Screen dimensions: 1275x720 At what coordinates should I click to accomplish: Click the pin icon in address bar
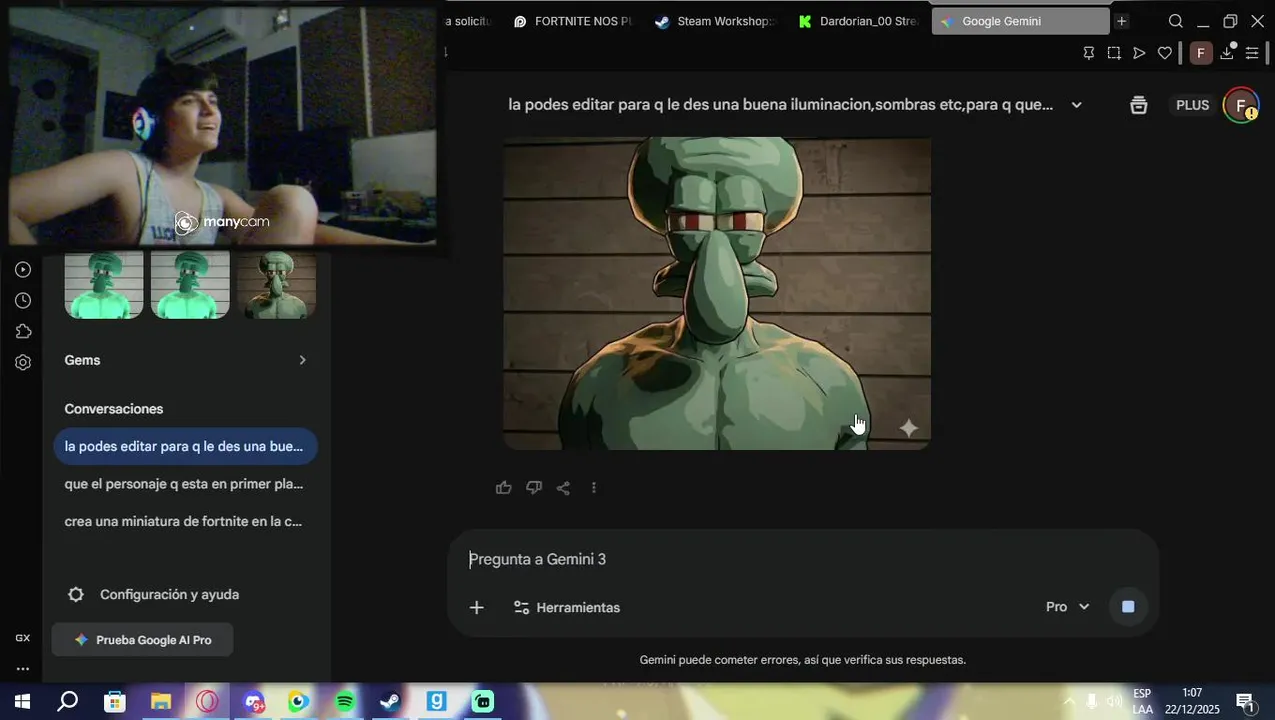pos(1089,53)
